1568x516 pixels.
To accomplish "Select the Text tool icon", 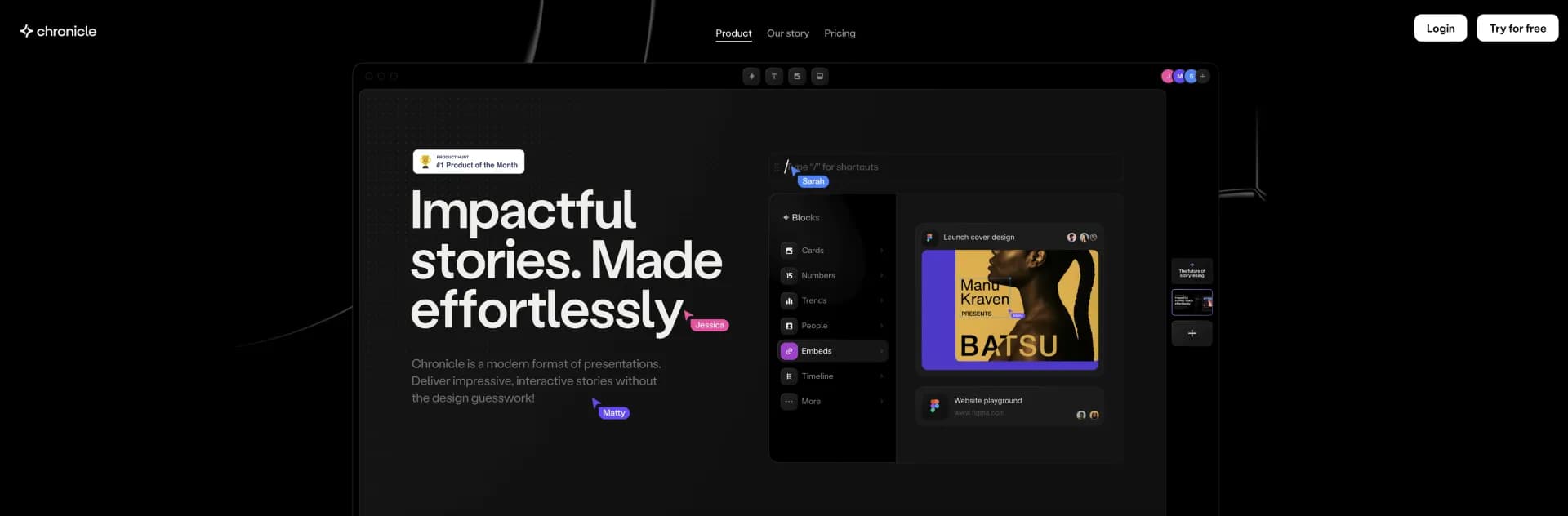I will point(774,76).
